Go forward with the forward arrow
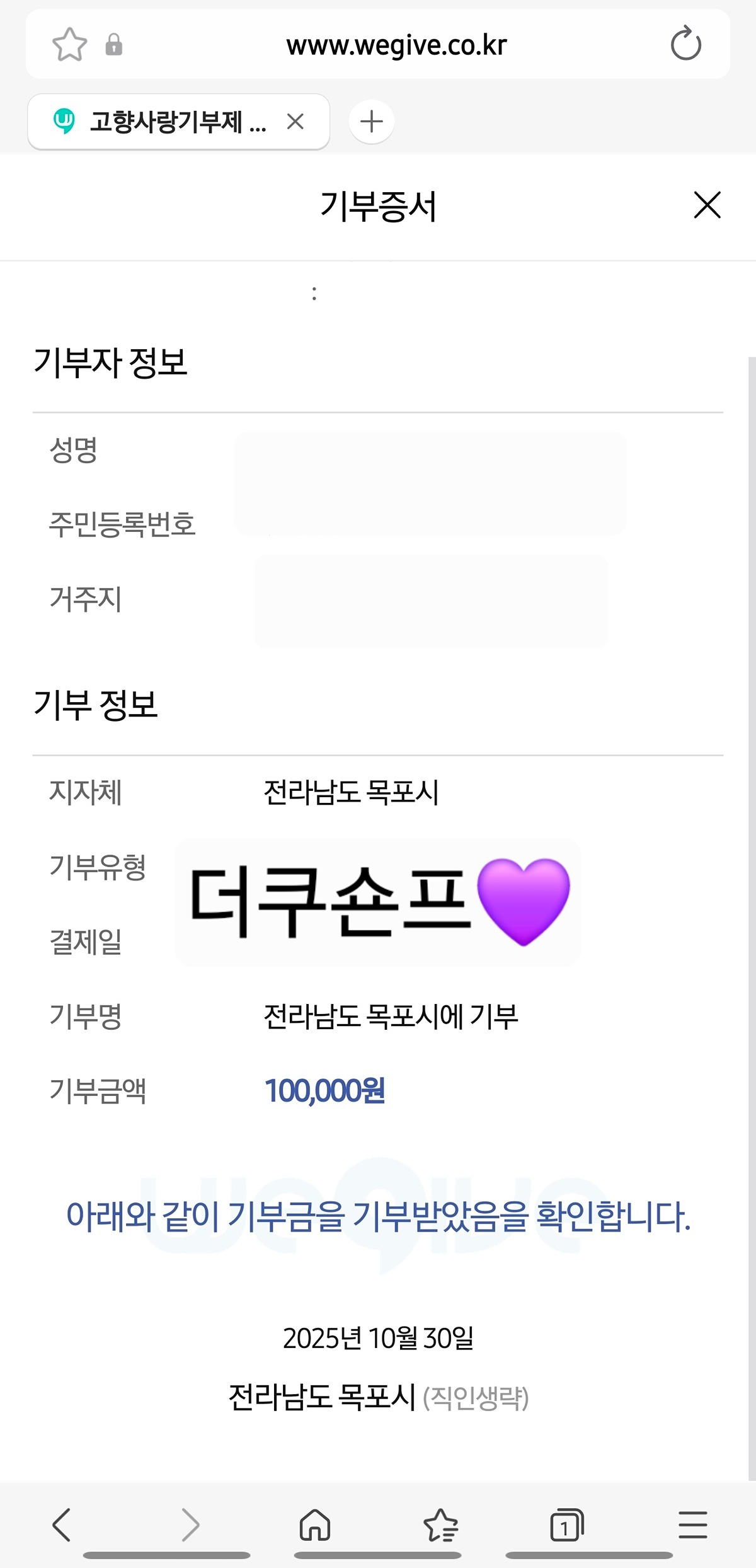Image resolution: width=756 pixels, height=1568 pixels. [190, 1525]
